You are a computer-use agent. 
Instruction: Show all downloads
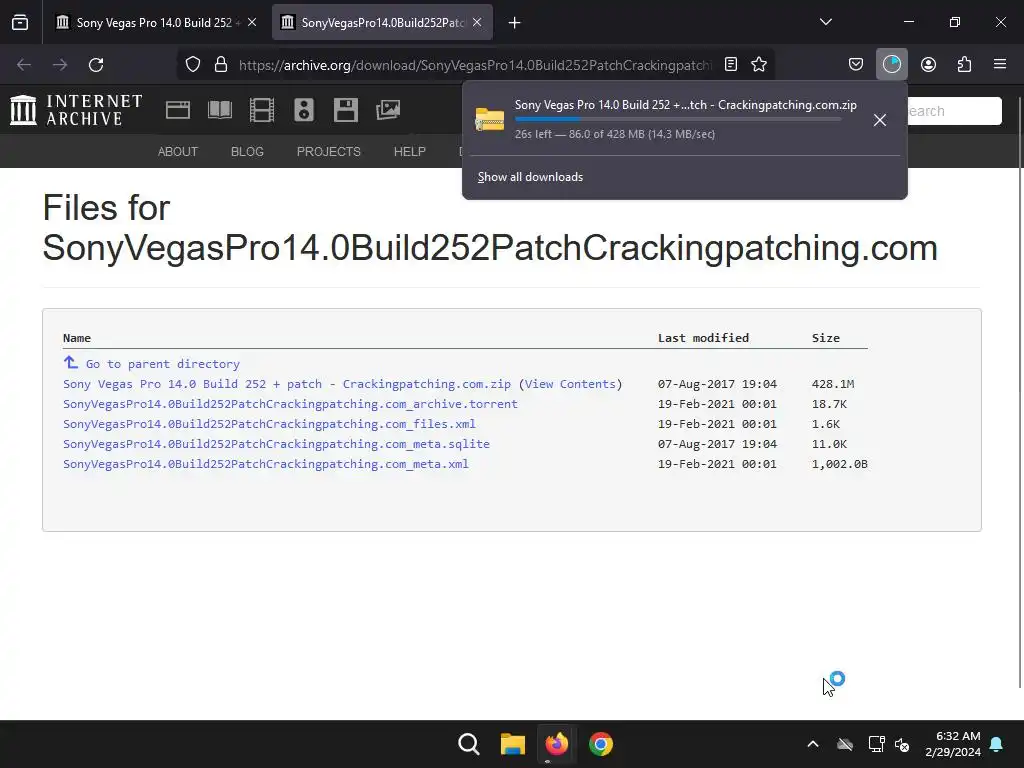click(x=530, y=177)
